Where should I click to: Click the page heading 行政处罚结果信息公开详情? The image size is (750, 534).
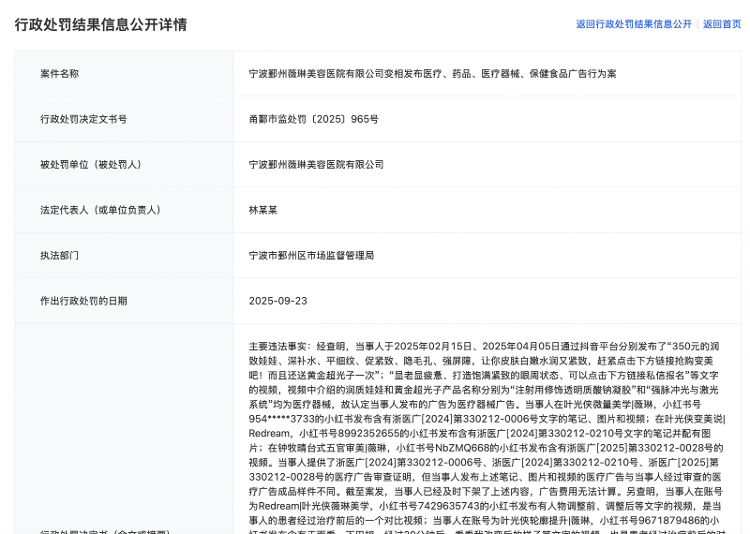(x=100, y=24)
